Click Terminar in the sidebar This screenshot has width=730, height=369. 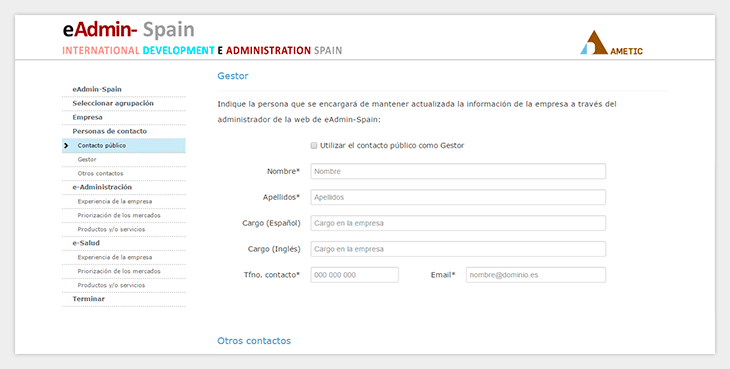point(88,299)
